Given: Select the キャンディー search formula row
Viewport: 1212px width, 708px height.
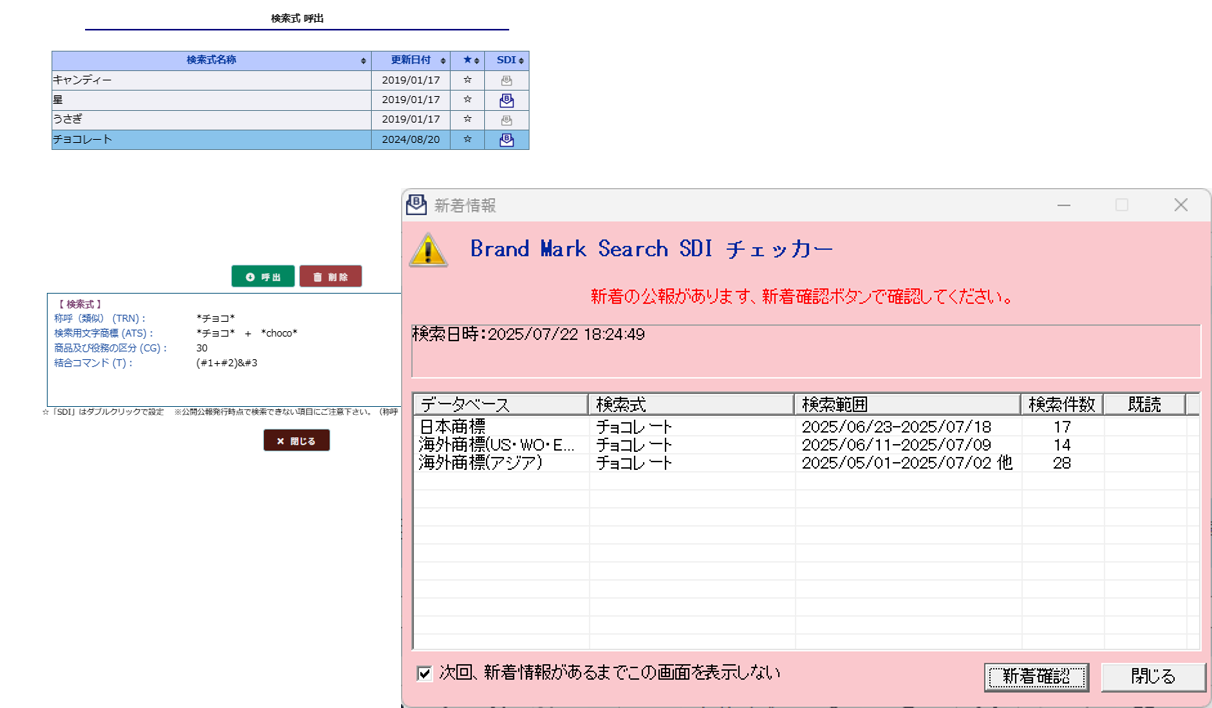Looking at the screenshot, I should point(290,80).
